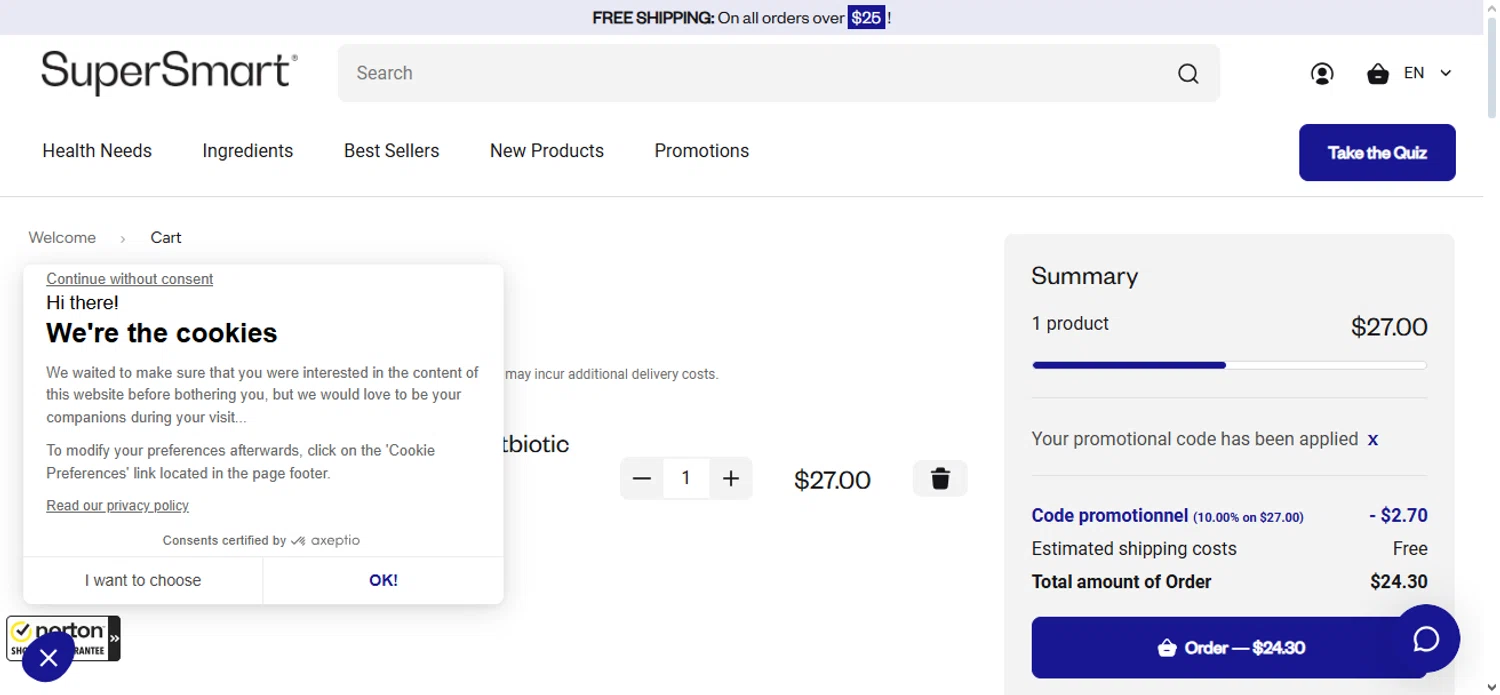This screenshot has height=695, width=1500.
Task: Click the Code promotionnel label
Action: coord(1110,516)
